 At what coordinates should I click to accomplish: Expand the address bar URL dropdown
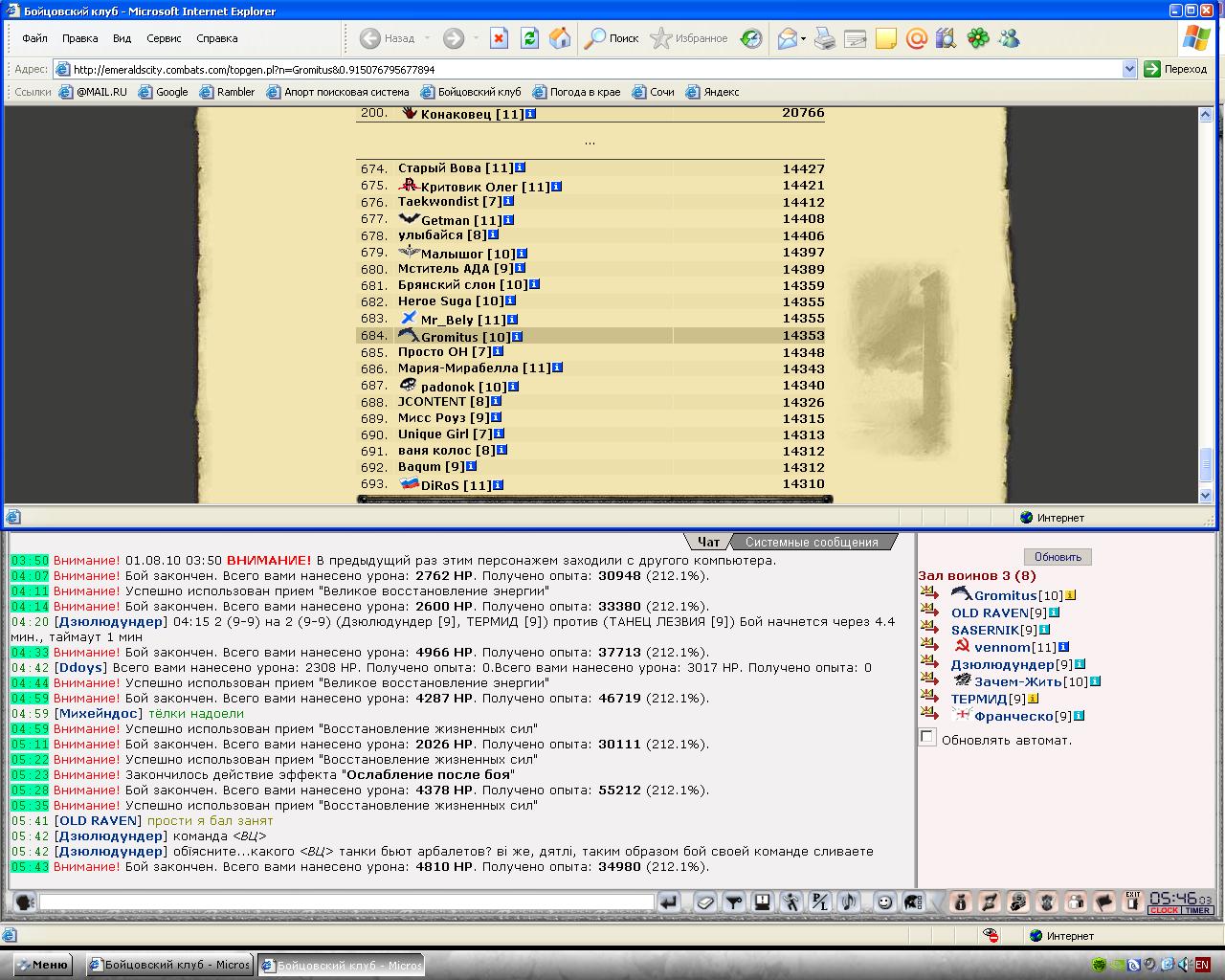click(x=1128, y=69)
